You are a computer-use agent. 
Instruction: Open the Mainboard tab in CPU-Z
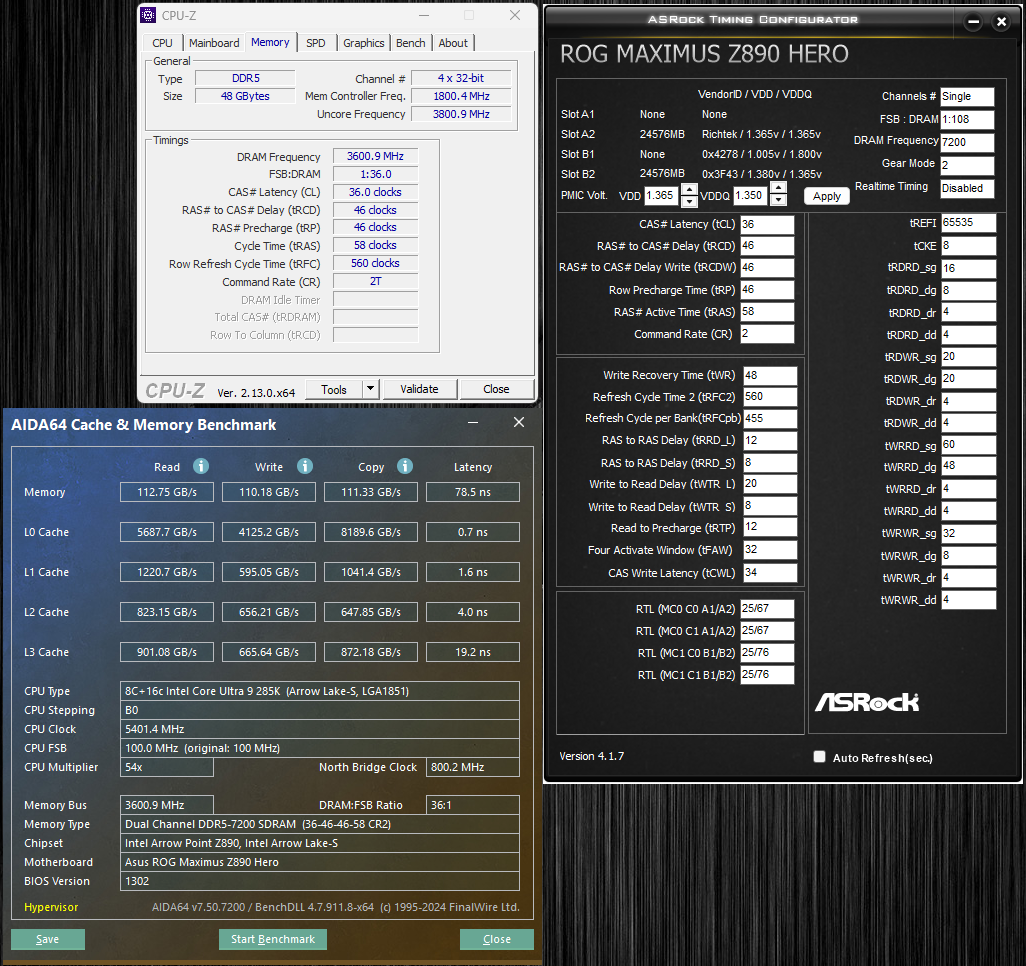214,43
